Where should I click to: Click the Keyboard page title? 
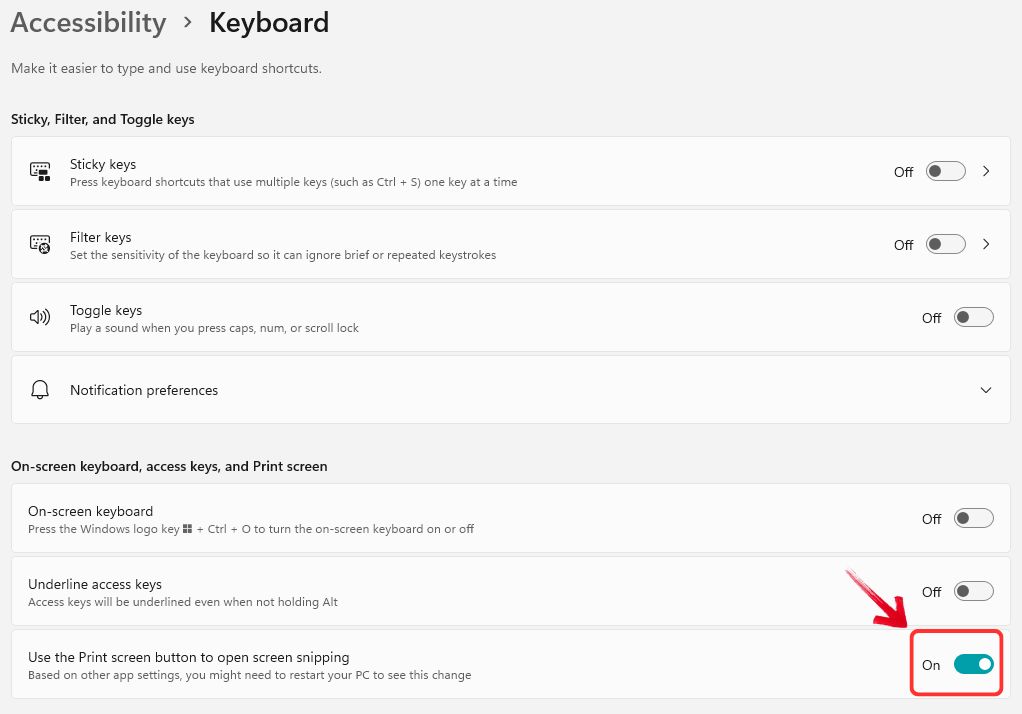268,22
